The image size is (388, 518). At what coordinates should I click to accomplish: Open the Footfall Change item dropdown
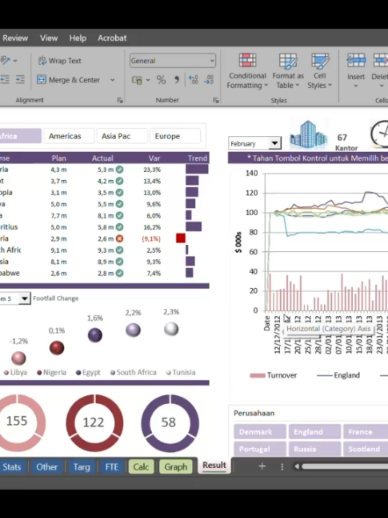[x=24, y=298]
